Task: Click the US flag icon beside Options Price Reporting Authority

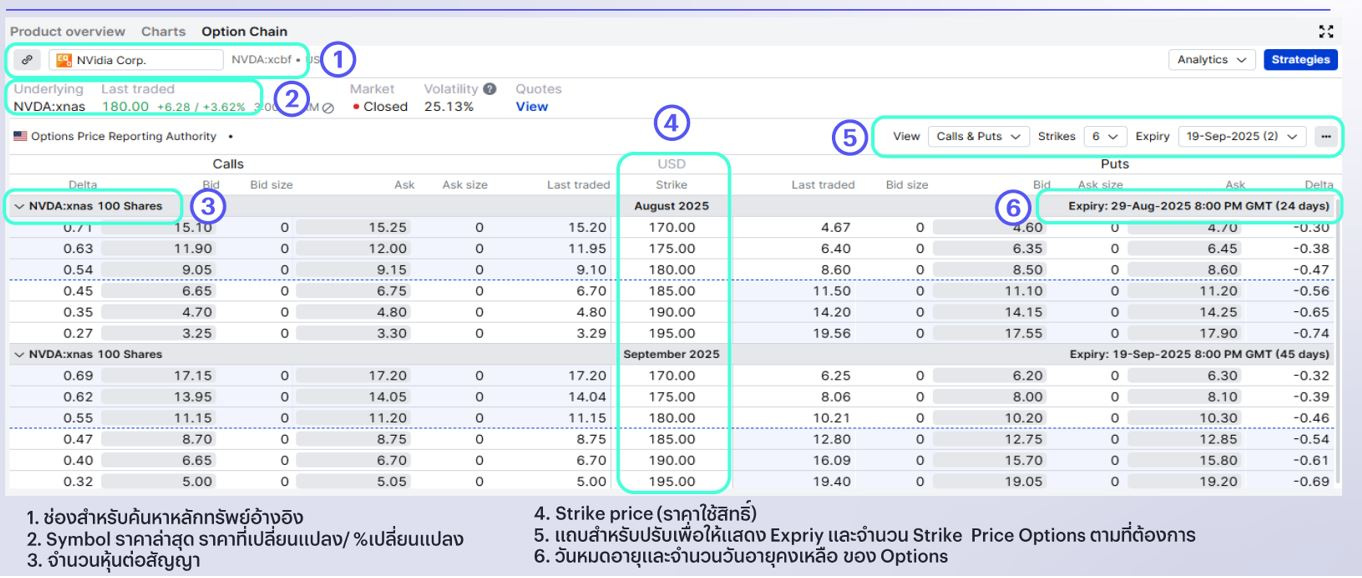Action: point(20,136)
